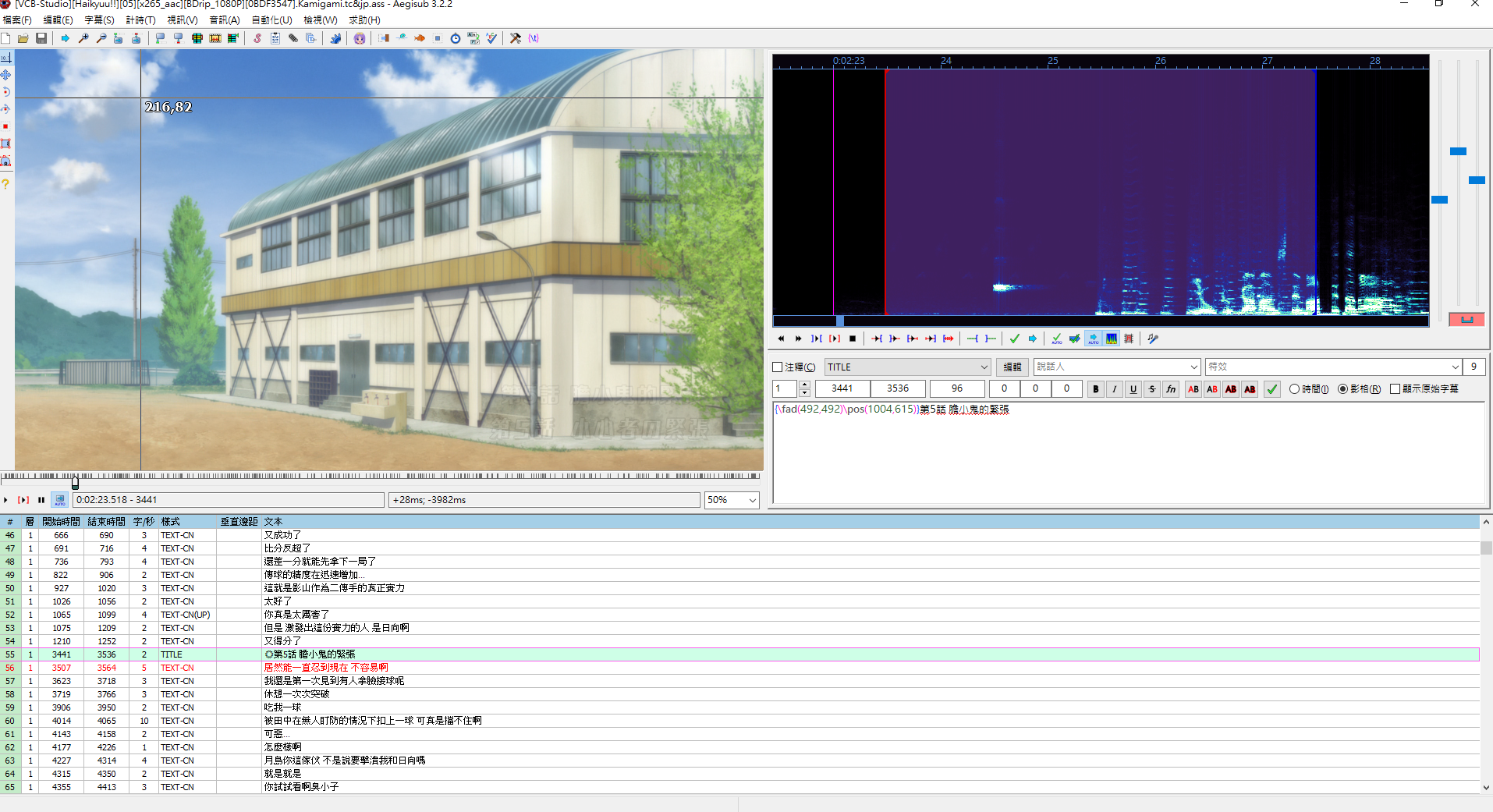Select the rotate on Z axis tool

[x=6, y=92]
